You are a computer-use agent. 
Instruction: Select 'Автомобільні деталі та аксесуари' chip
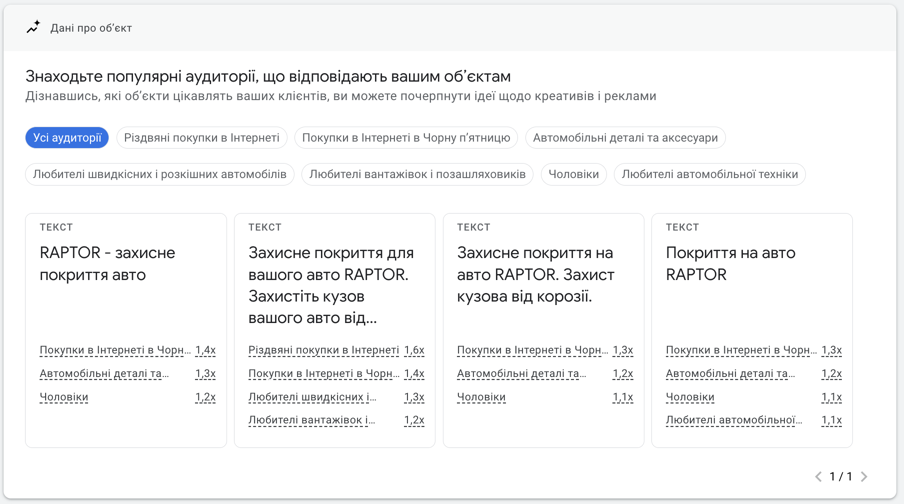pyautogui.click(x=625, y=138)
